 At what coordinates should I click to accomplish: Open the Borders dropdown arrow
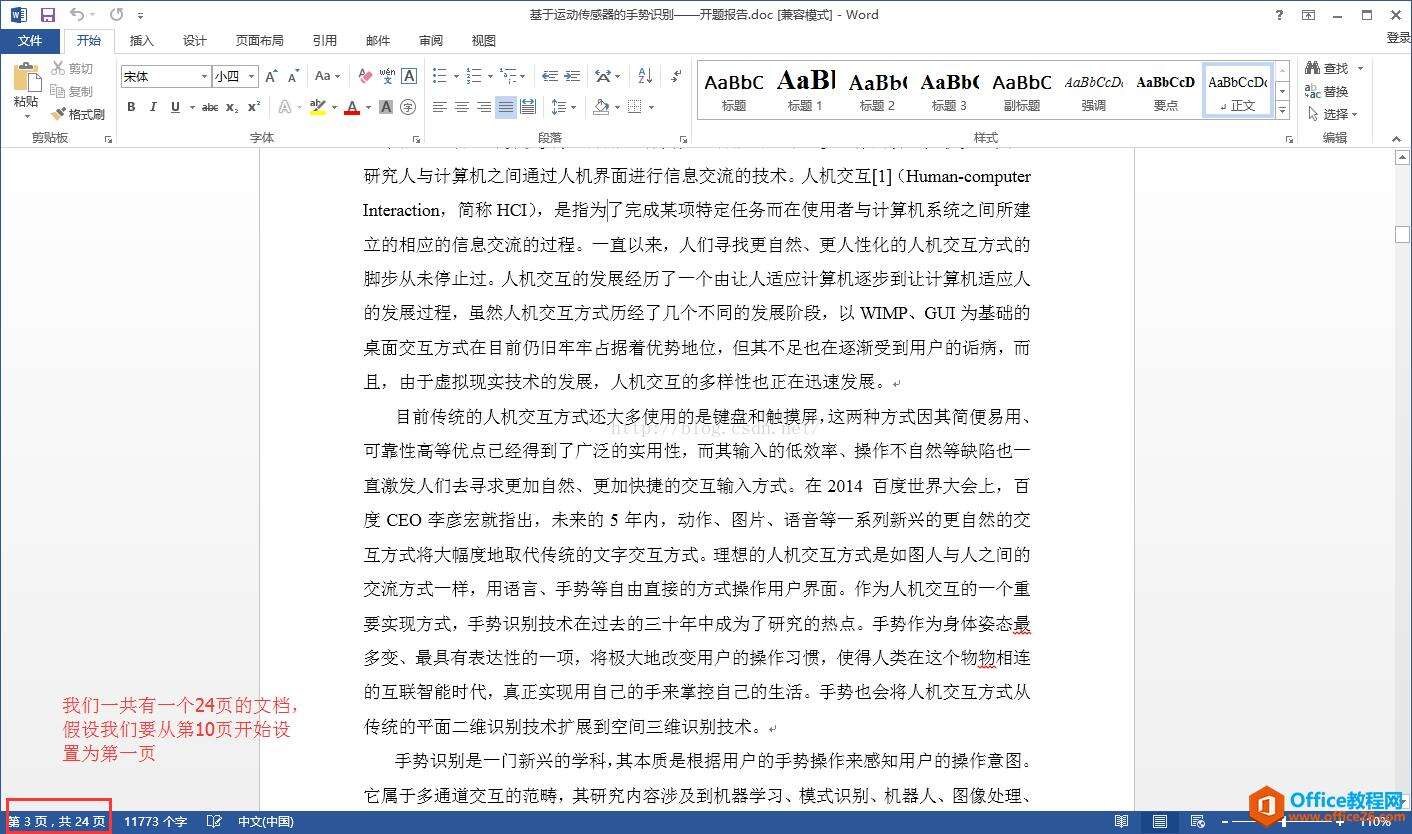(651, 107)
